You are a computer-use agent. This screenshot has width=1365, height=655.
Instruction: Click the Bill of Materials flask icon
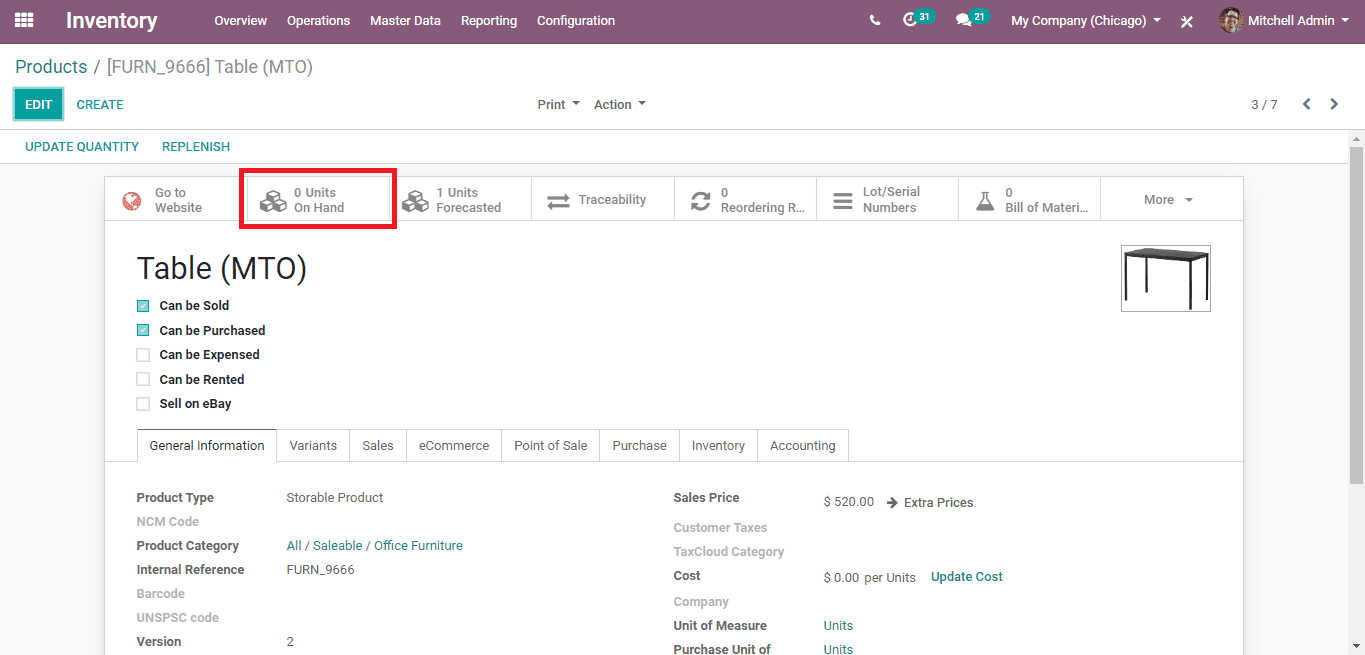point(985,201)
